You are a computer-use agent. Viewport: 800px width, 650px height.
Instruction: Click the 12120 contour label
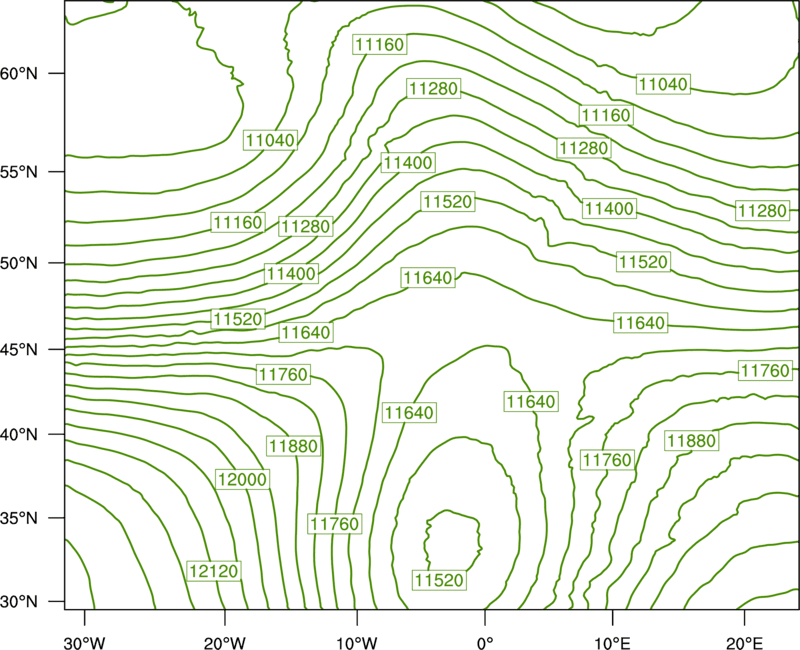214,571
